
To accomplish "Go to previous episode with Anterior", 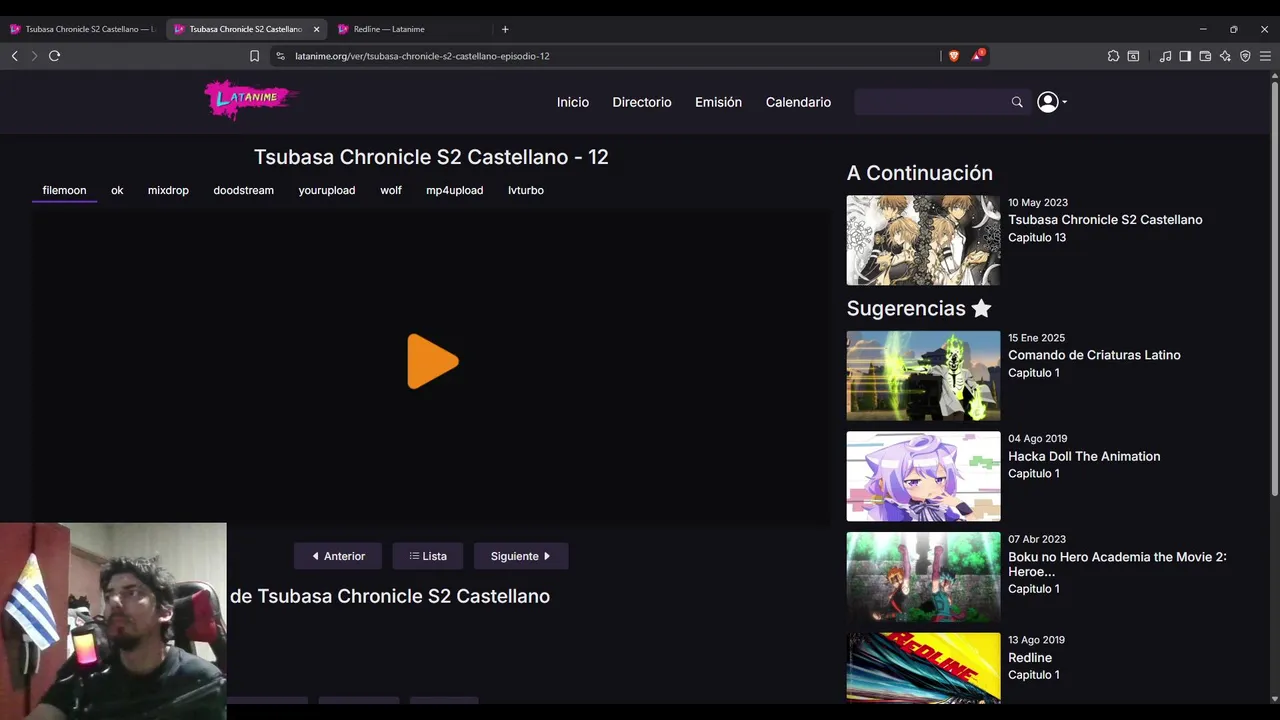I will 338,556.
